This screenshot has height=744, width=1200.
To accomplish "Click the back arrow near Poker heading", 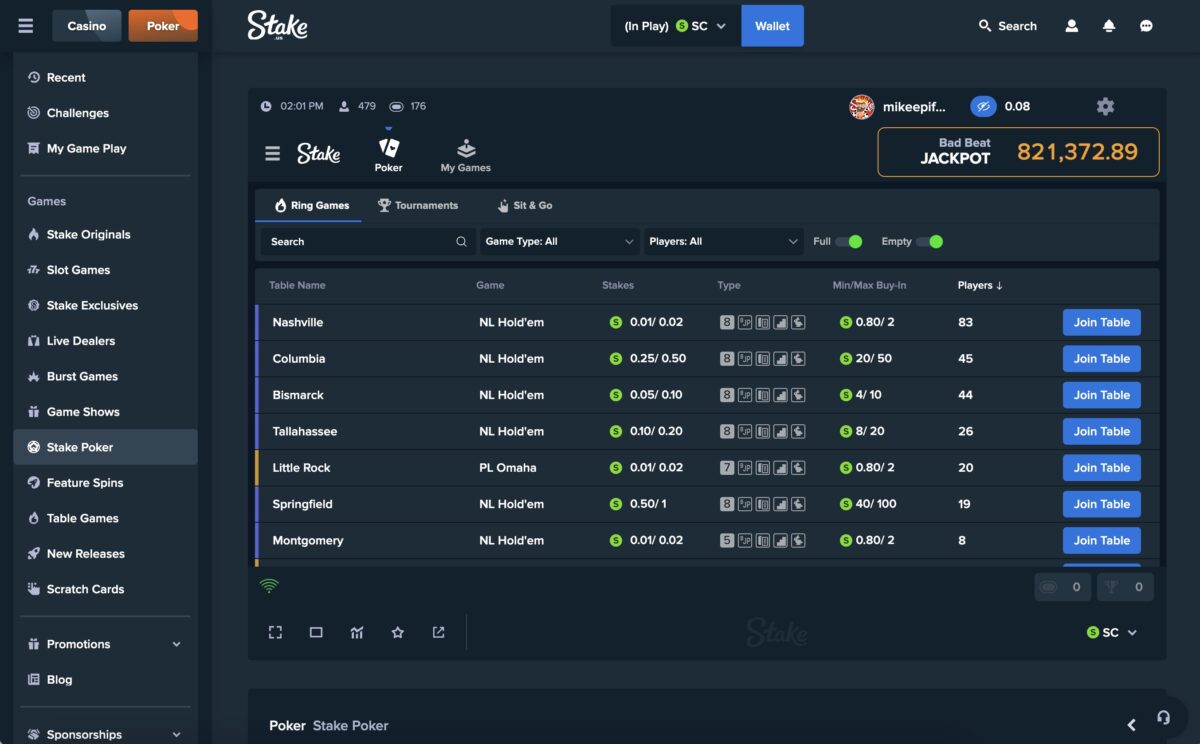I will 1132,725.
